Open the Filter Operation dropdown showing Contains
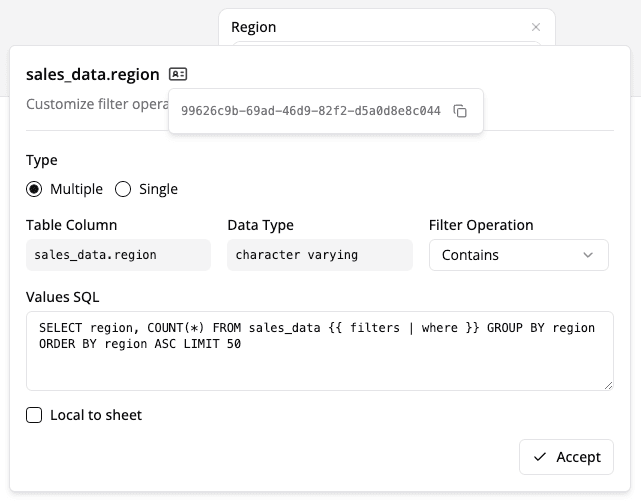This screenshot has width=641, height=503. click(518, 255)
